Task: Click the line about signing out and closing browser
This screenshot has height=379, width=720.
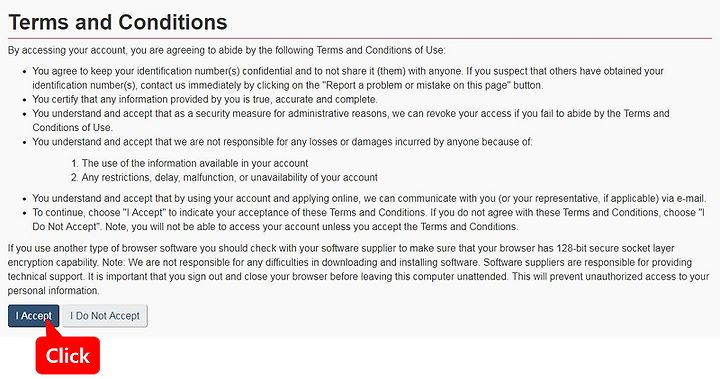Action: pos(358,277)
